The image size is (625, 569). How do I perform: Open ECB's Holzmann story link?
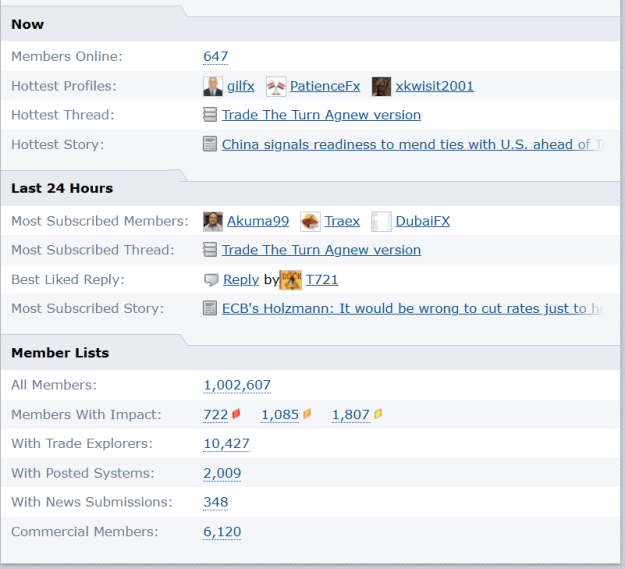tap(414, 308)
